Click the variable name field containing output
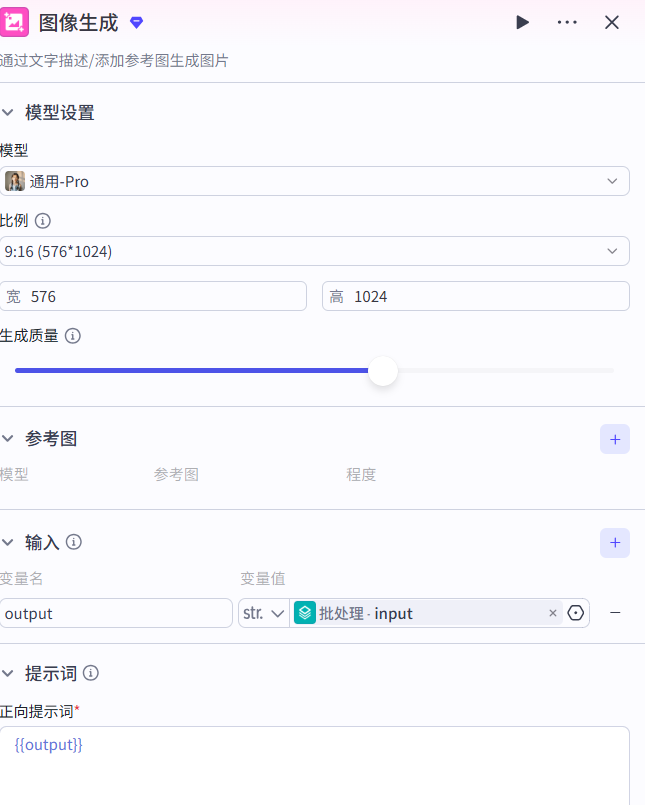The image size is (645, 805). coord(116,613)
